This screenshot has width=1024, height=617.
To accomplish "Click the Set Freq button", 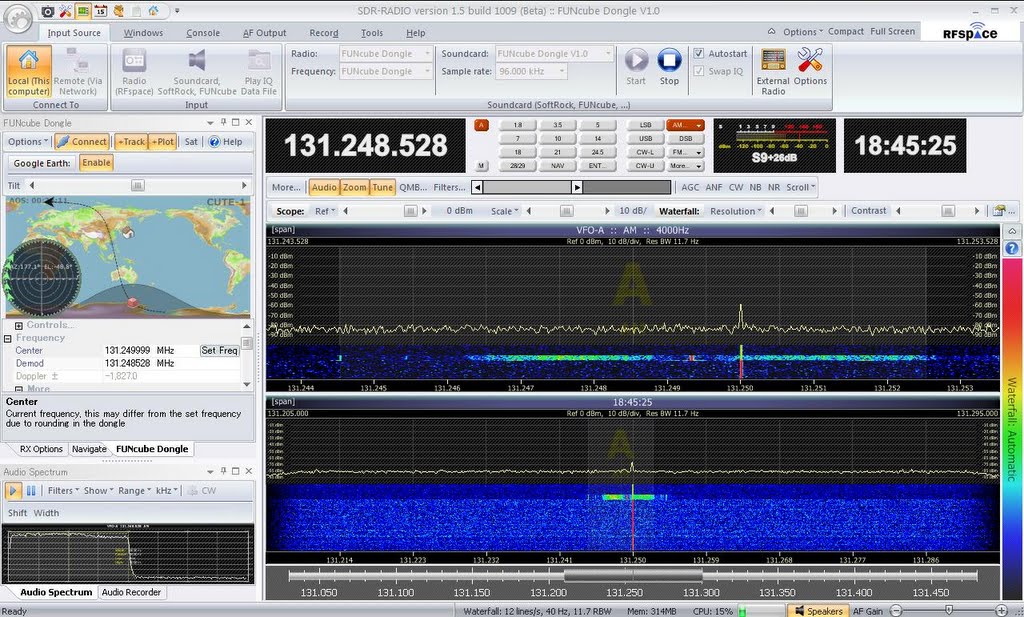I will point(219,351).
